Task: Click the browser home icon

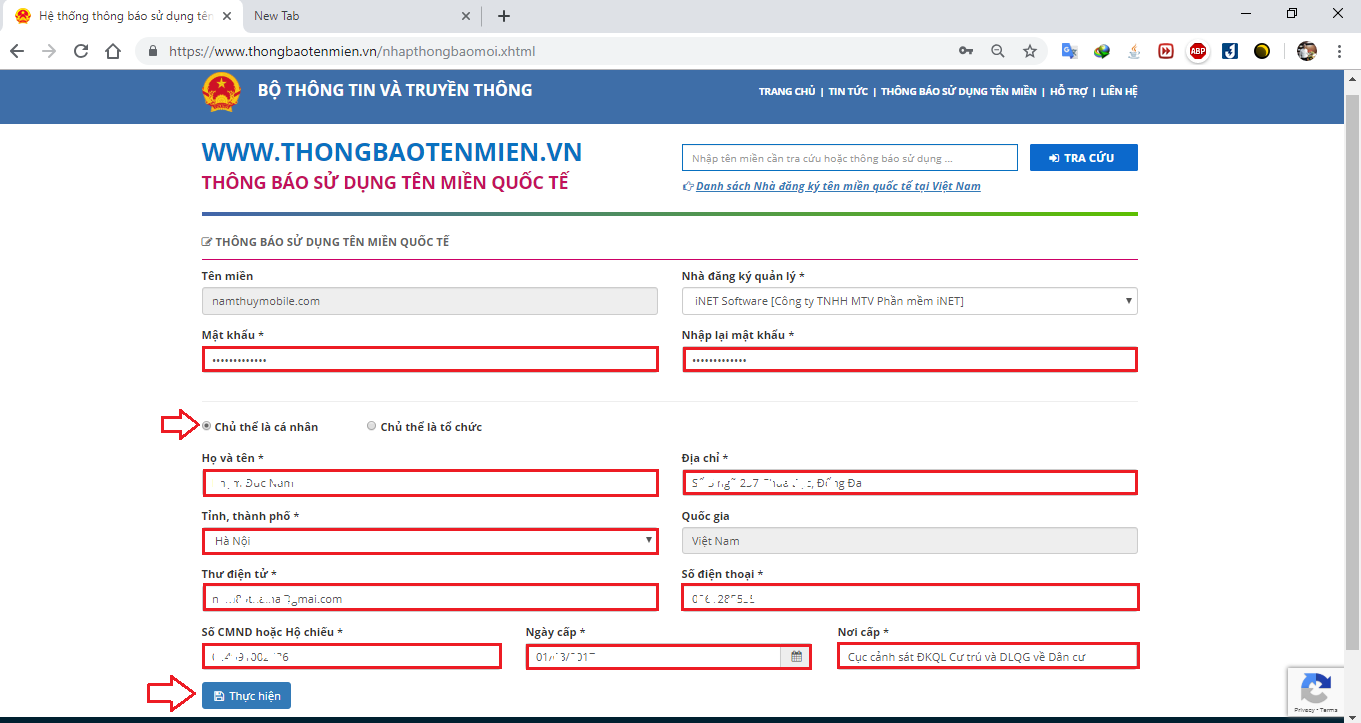Action: coord(112,50)
